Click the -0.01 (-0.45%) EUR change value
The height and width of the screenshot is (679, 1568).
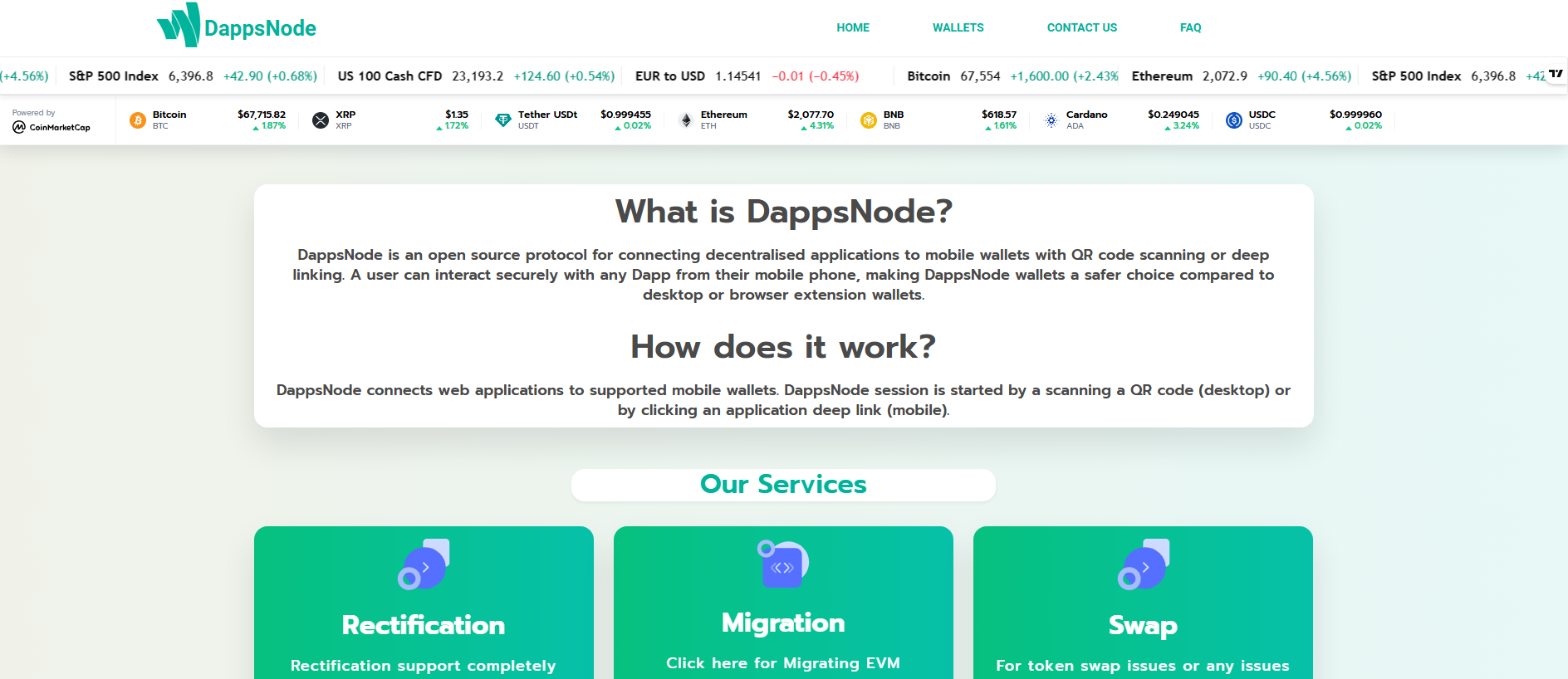pos(816,76)
